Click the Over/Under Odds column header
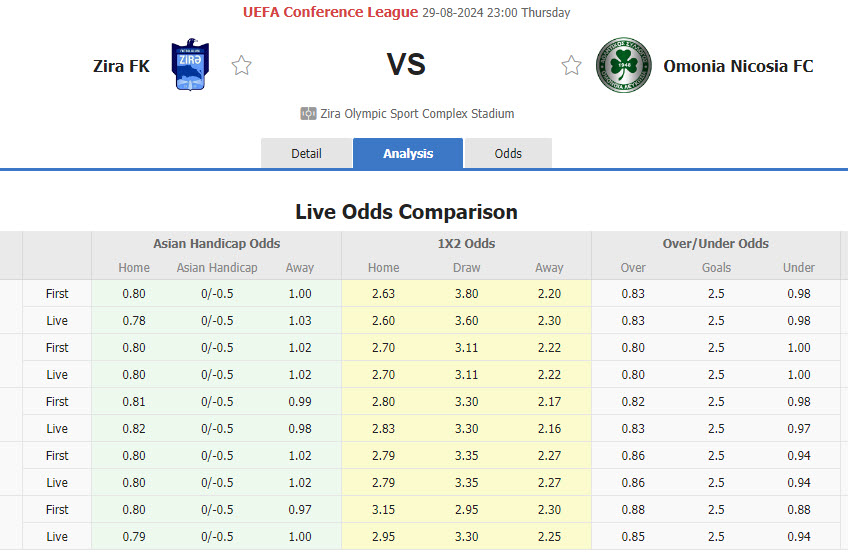The image size is (848, 559). click(716, 243)
